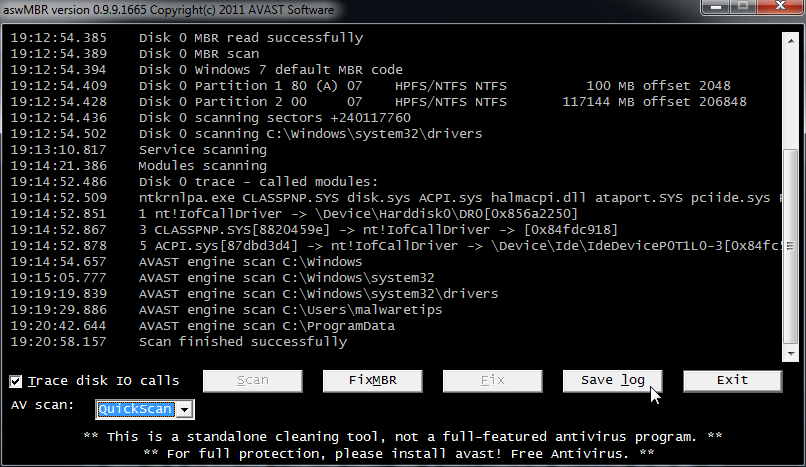Click the log scrollbar down arrow
Viewport: 806px width, 467px height.
(790, 353)
